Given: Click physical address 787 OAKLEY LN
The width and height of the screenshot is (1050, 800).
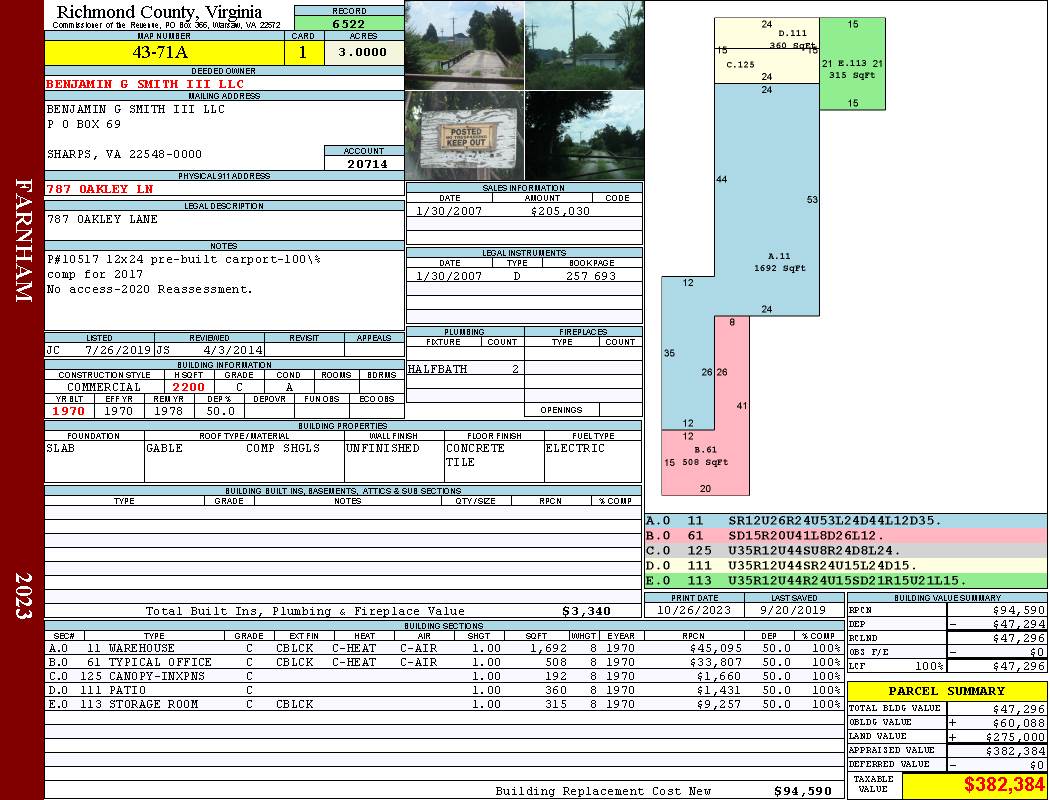Looking at the screenshot, I should coord(100,189).
